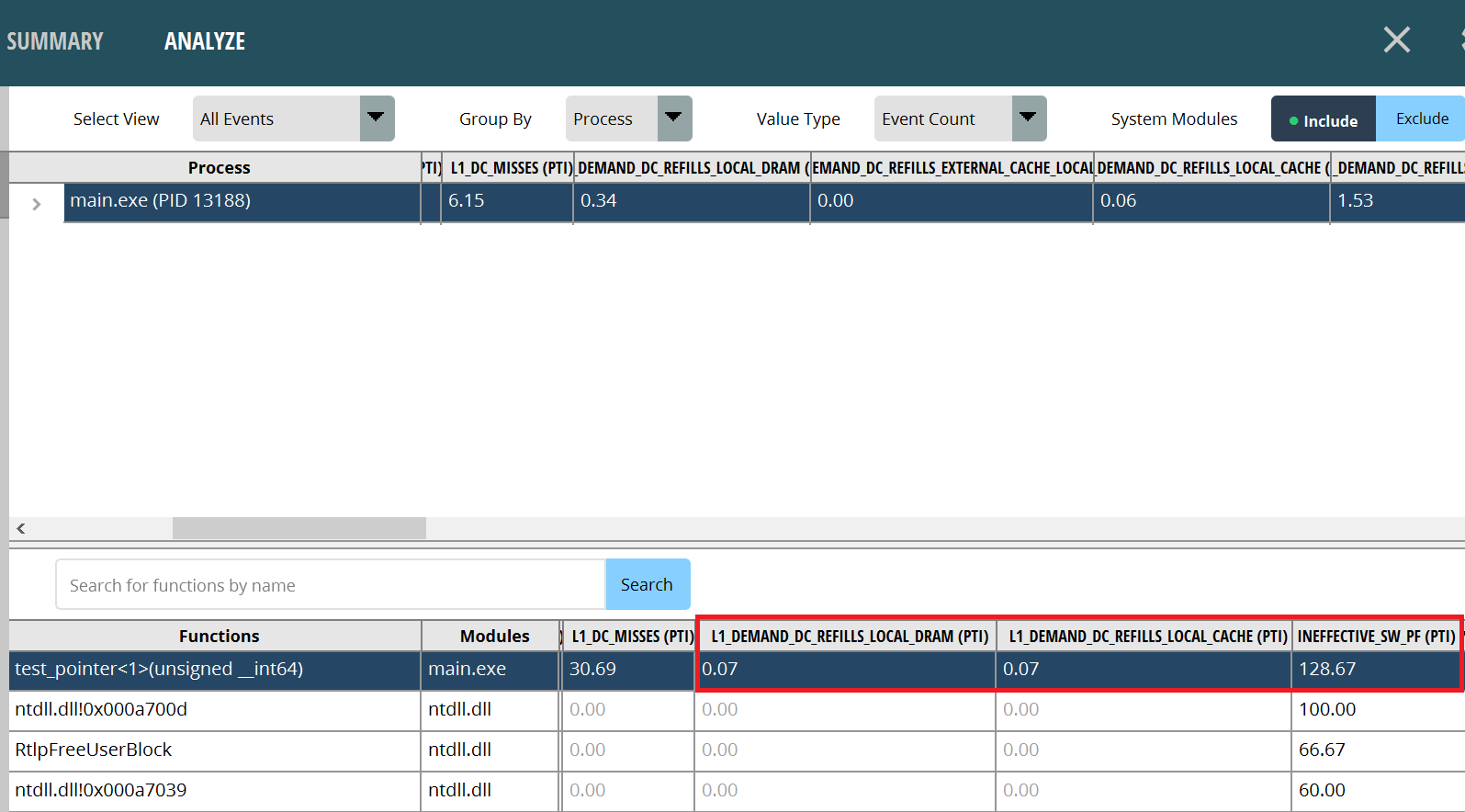The width and height of the screenshot is (1465, 812).
Task: Switch to the SUMMARY tab
Action: [55, 41]
